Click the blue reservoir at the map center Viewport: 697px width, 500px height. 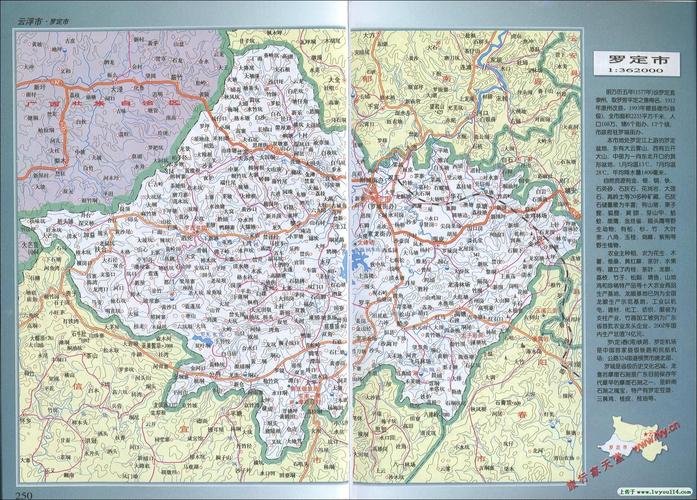(x=358, y=257)
